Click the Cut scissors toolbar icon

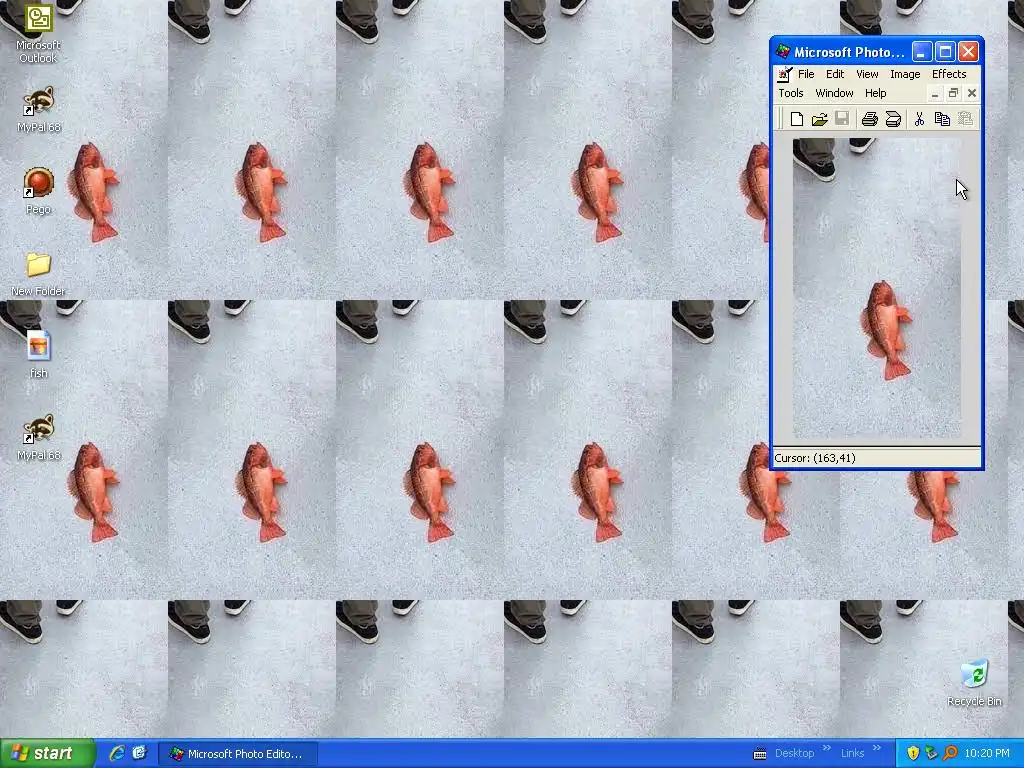click(x=919, y=119)
